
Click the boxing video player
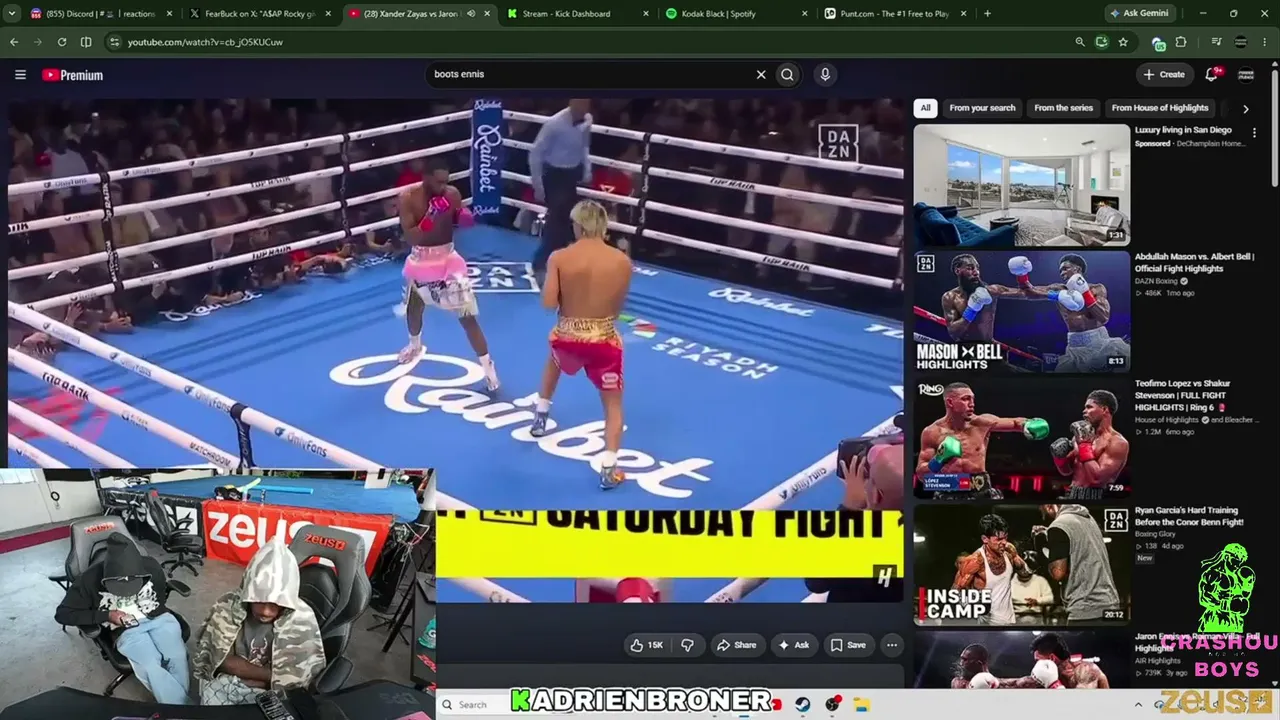(455, 350)
